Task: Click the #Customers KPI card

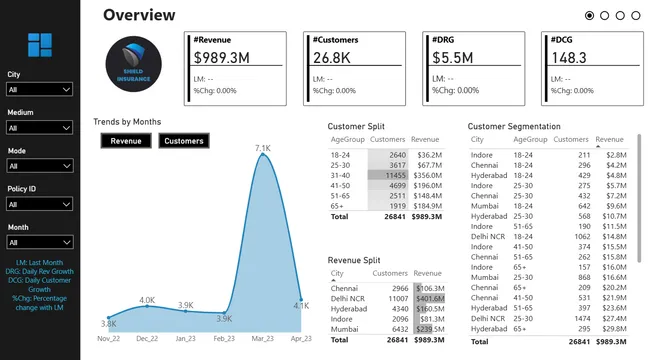Action: coord(354,68)
